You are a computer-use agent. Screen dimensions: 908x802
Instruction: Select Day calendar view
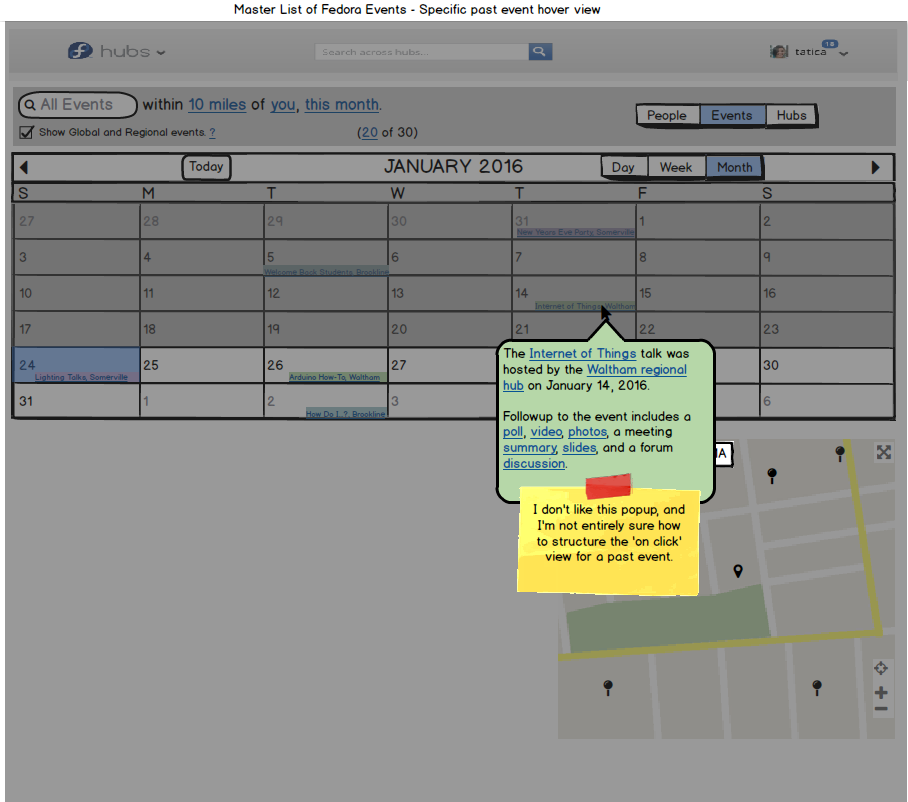(623, 167)
